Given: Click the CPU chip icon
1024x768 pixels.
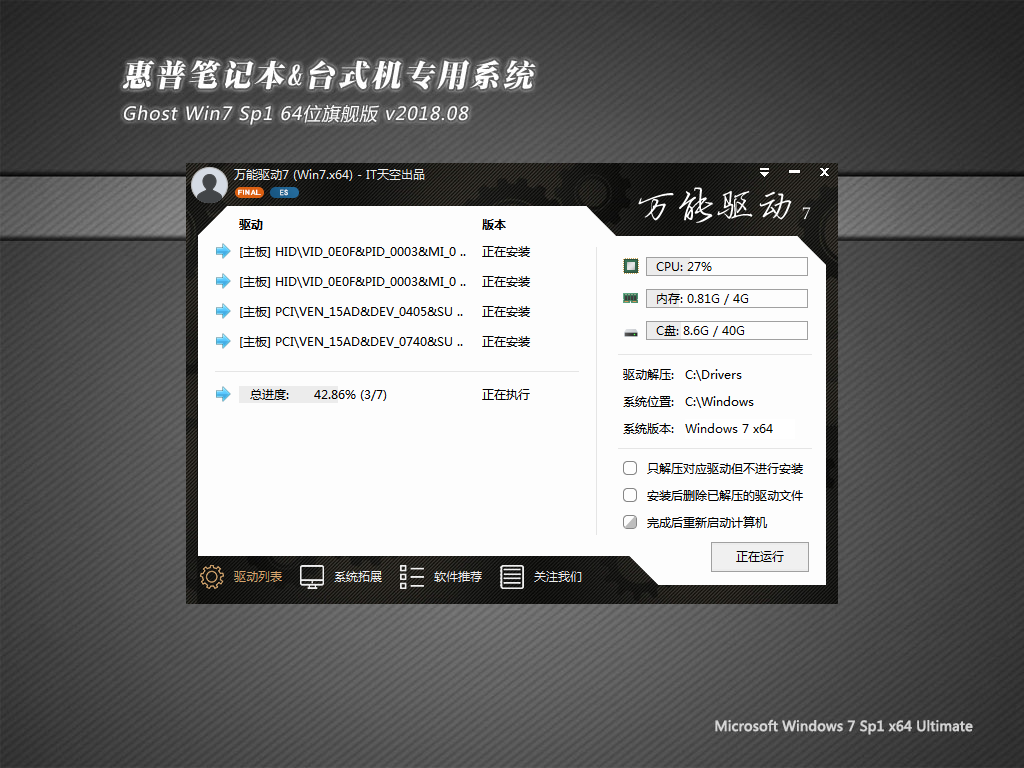Looking at the screenshot, I should (631, 266).
